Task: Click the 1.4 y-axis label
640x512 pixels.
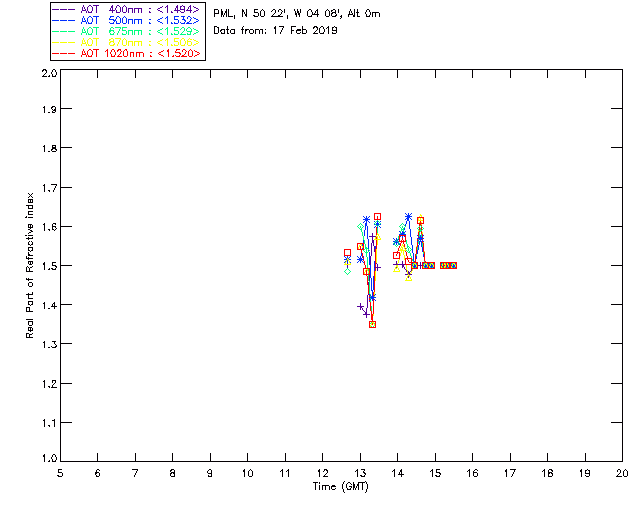Action: (x=49, y=305)
